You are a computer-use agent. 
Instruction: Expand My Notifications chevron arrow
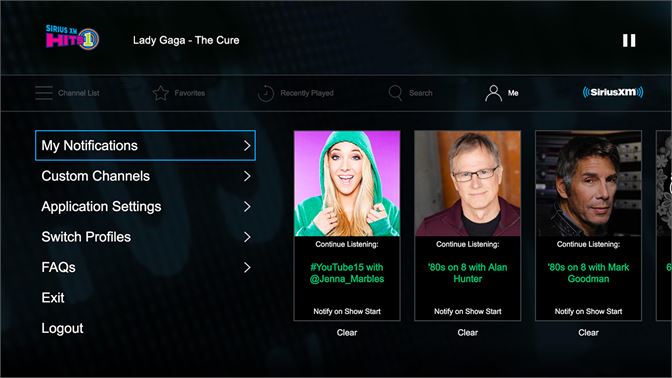click(247, 146)
